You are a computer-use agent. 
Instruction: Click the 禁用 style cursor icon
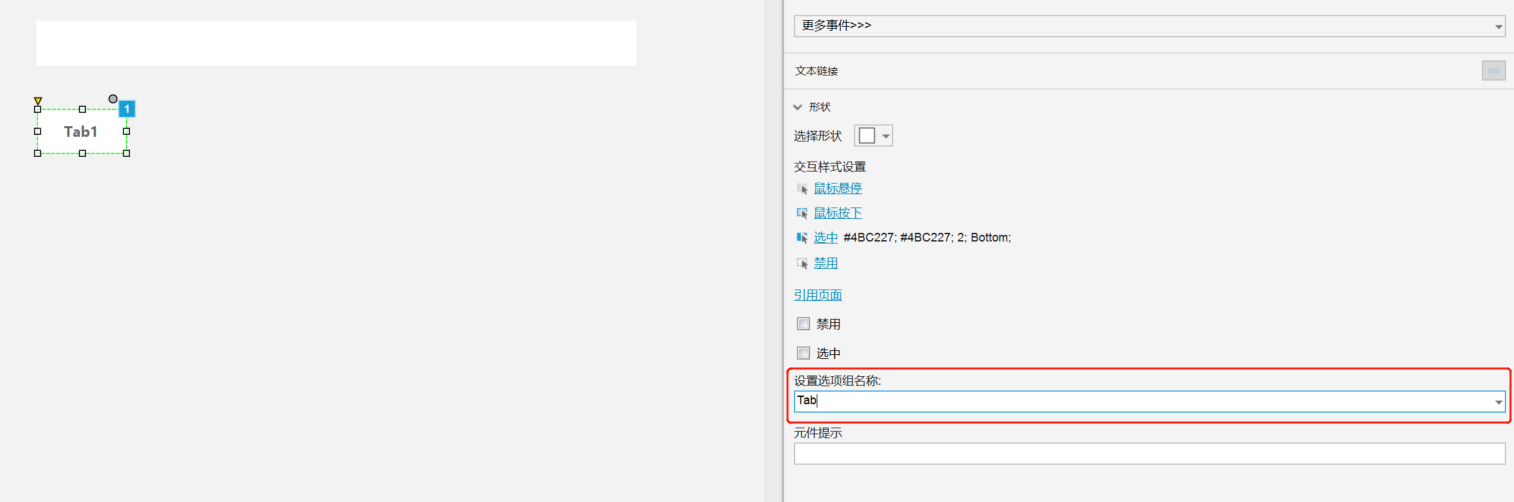(802, 263)
